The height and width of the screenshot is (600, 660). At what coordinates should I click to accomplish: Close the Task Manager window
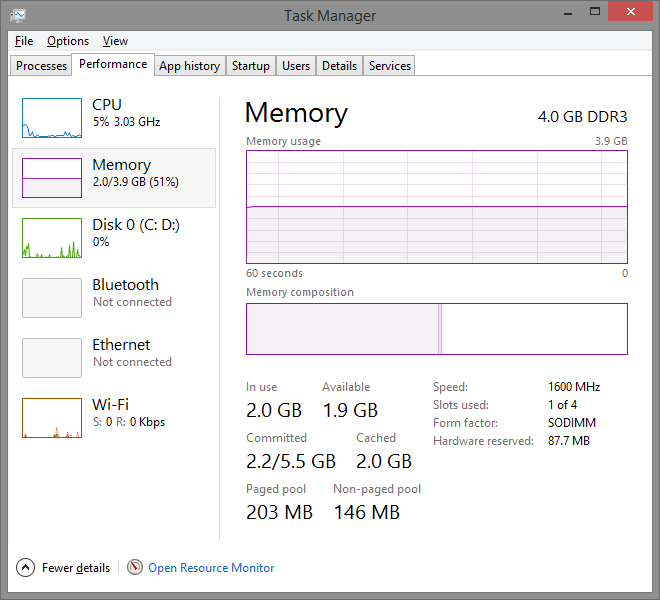[x=630, y=11]
